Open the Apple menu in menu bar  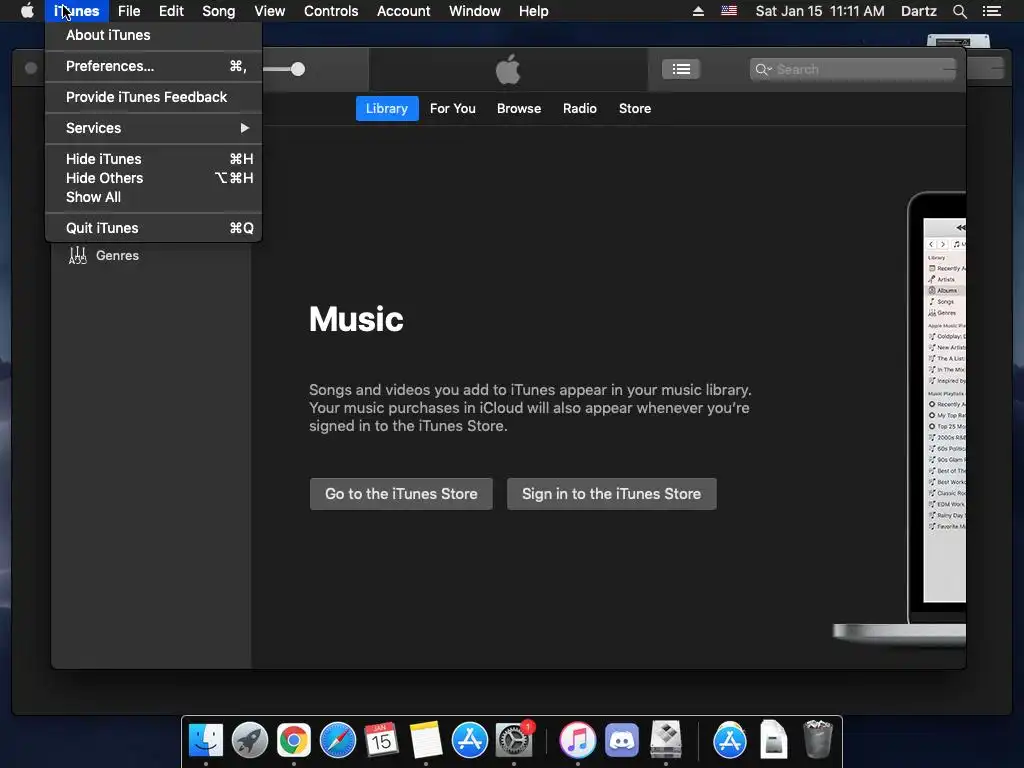[27, 11]
